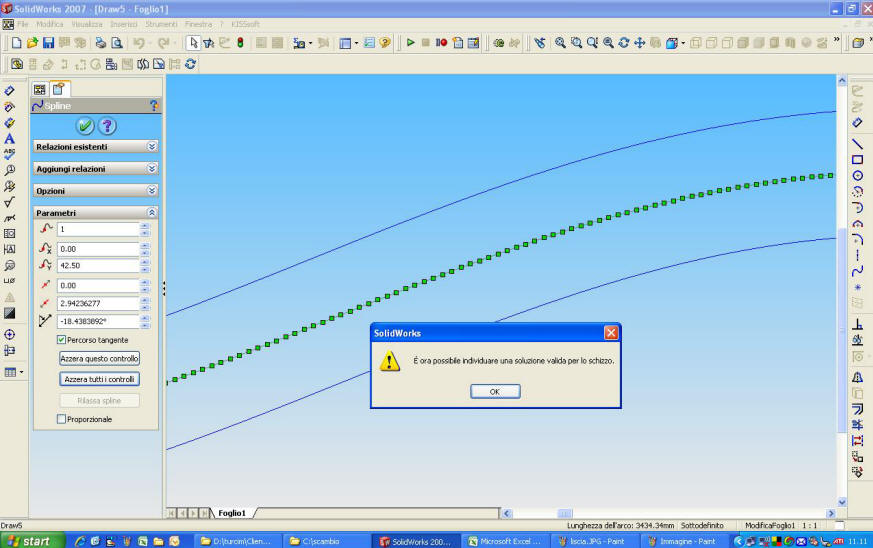Viewport: 873px width, 548px height.
Task: Click the scroll-right arrow of the horizontal scrollbar
Action: click(x=831, y=513)
